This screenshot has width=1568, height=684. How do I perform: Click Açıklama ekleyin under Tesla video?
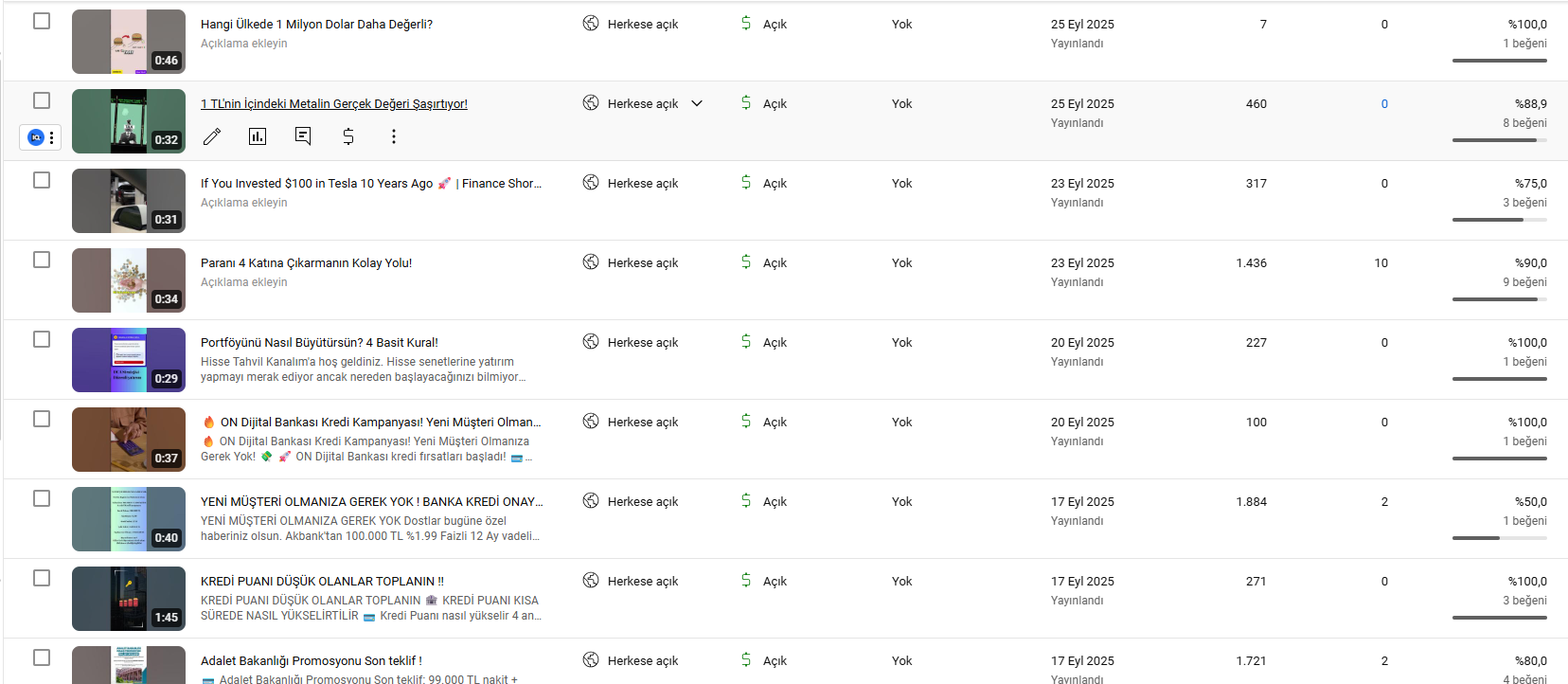coord(244,203)
